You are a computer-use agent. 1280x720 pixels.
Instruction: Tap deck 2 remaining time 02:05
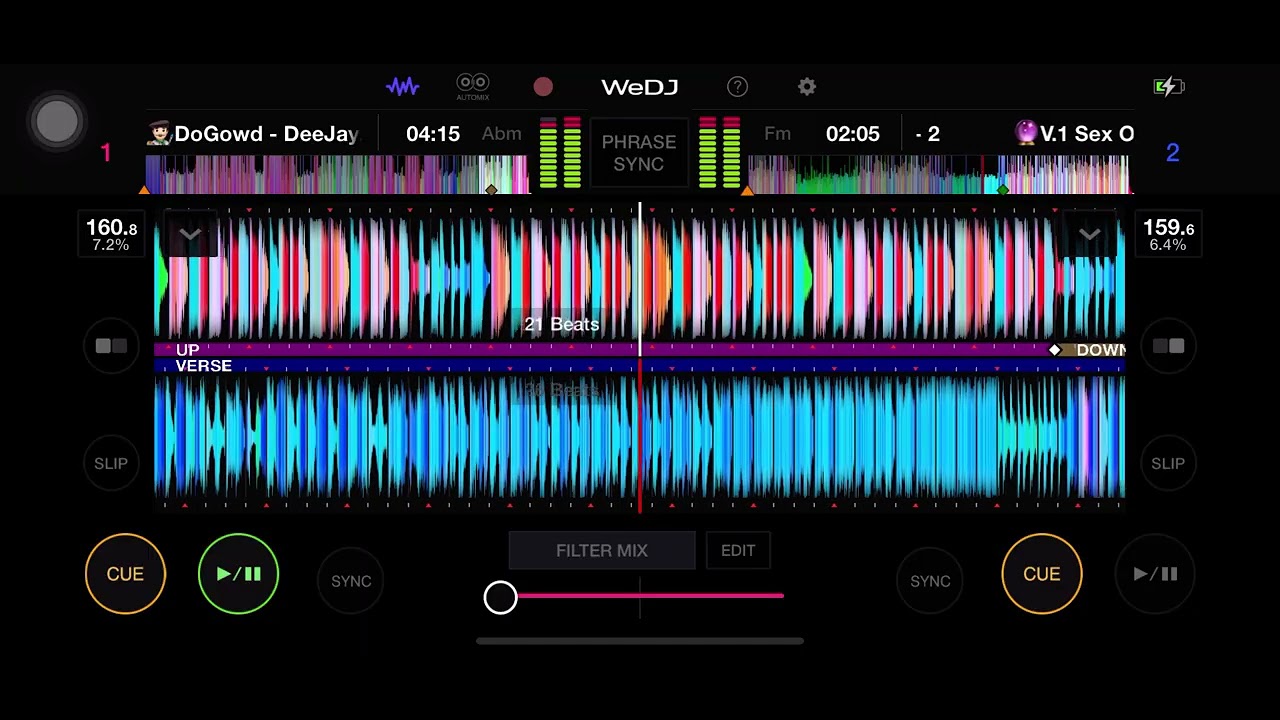853,134
